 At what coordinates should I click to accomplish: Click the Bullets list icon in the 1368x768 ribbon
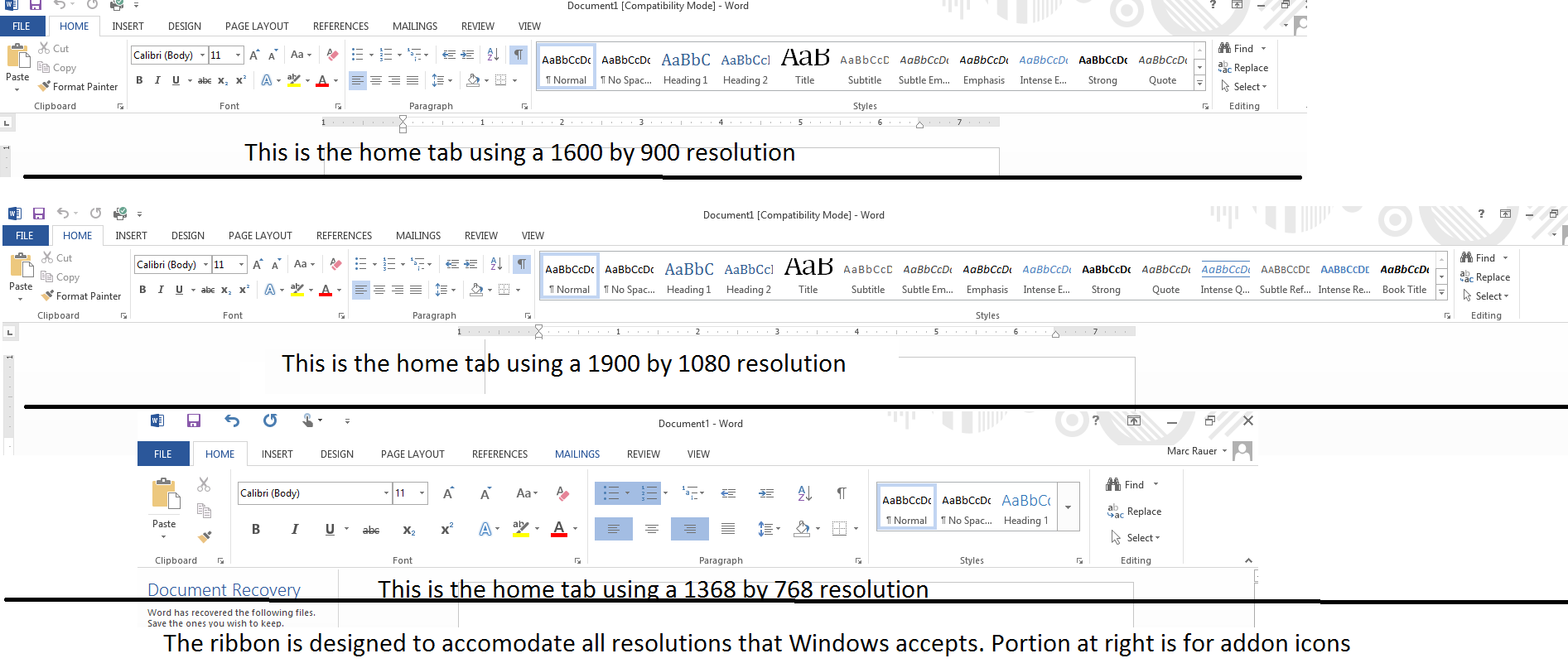pyautogui.click(x=611, y=493)
